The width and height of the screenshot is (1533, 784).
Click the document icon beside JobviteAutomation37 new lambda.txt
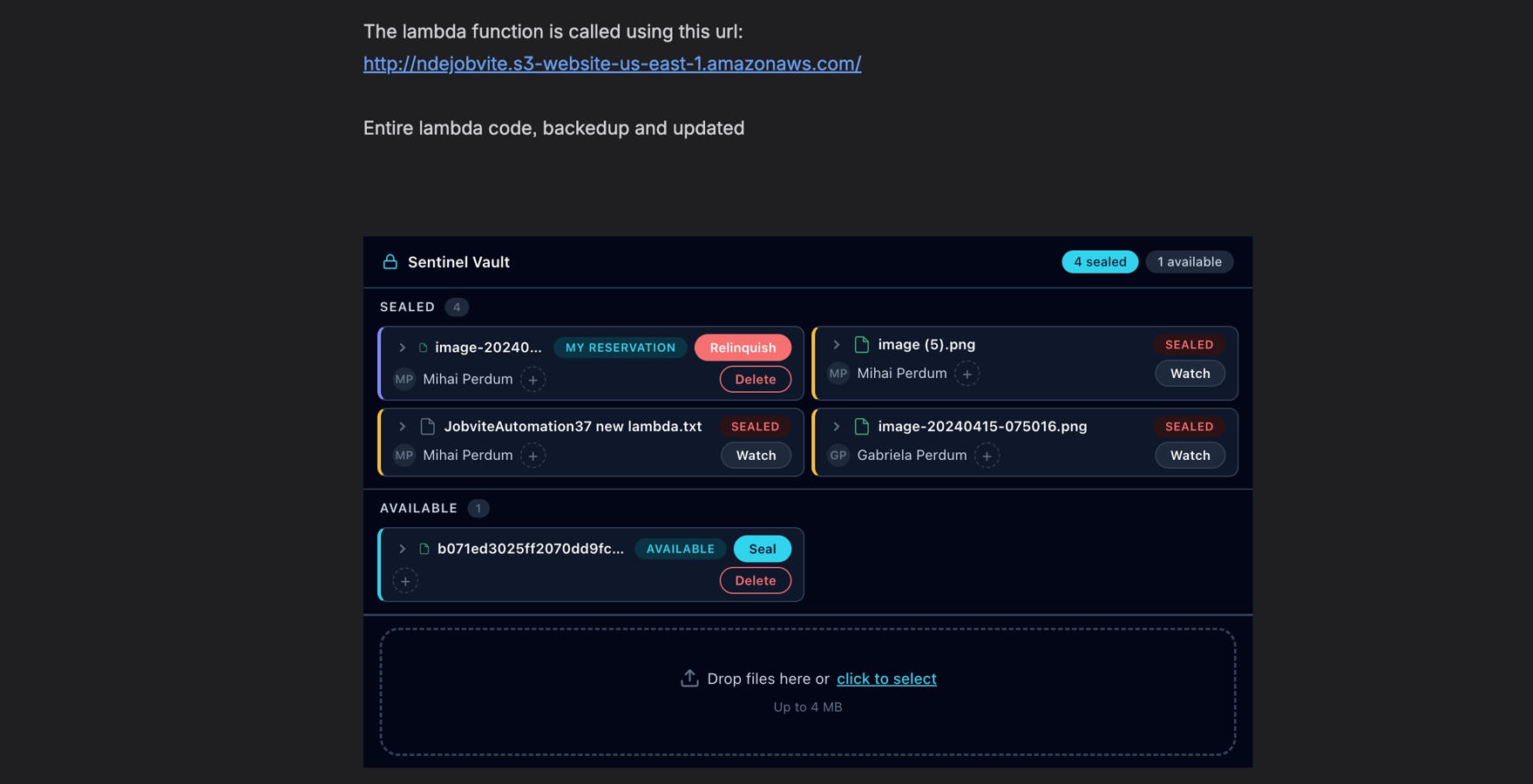[x=426, y=426]
